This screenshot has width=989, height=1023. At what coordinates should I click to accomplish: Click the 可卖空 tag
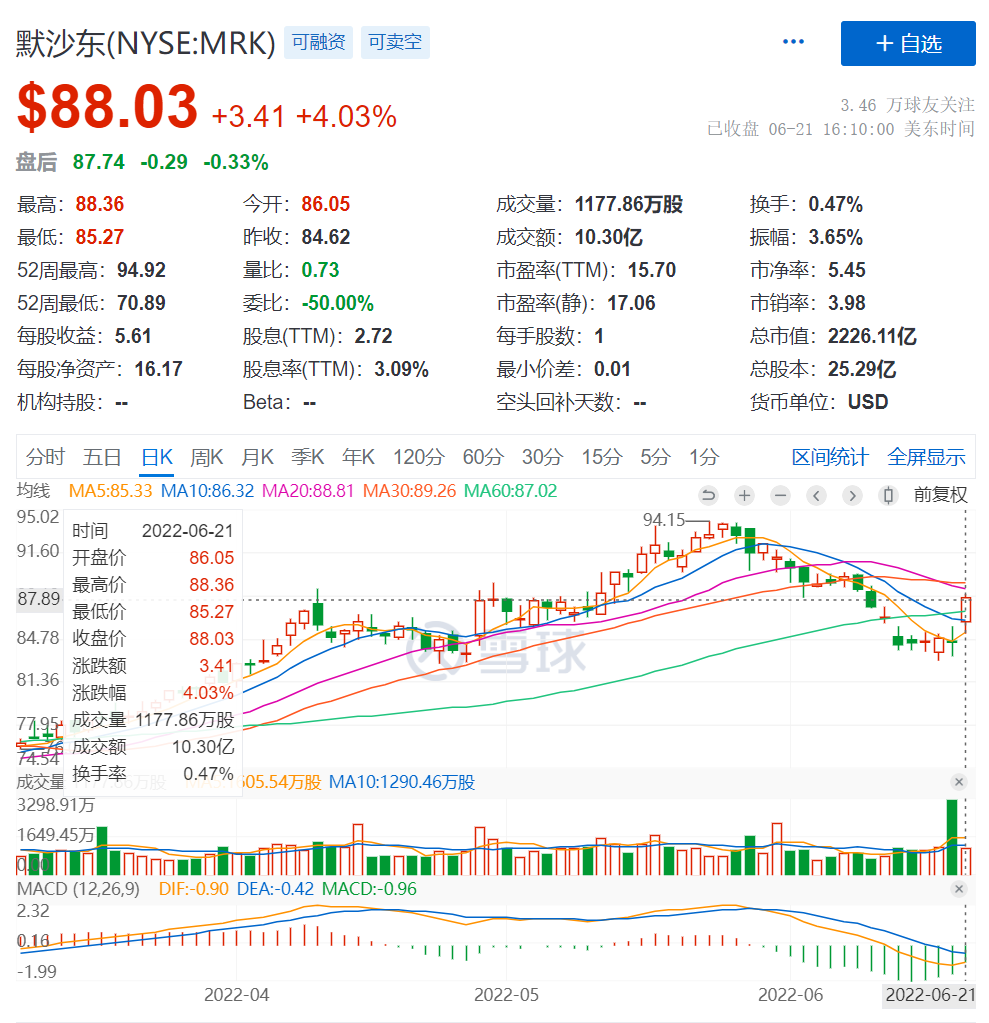point(395,42)
